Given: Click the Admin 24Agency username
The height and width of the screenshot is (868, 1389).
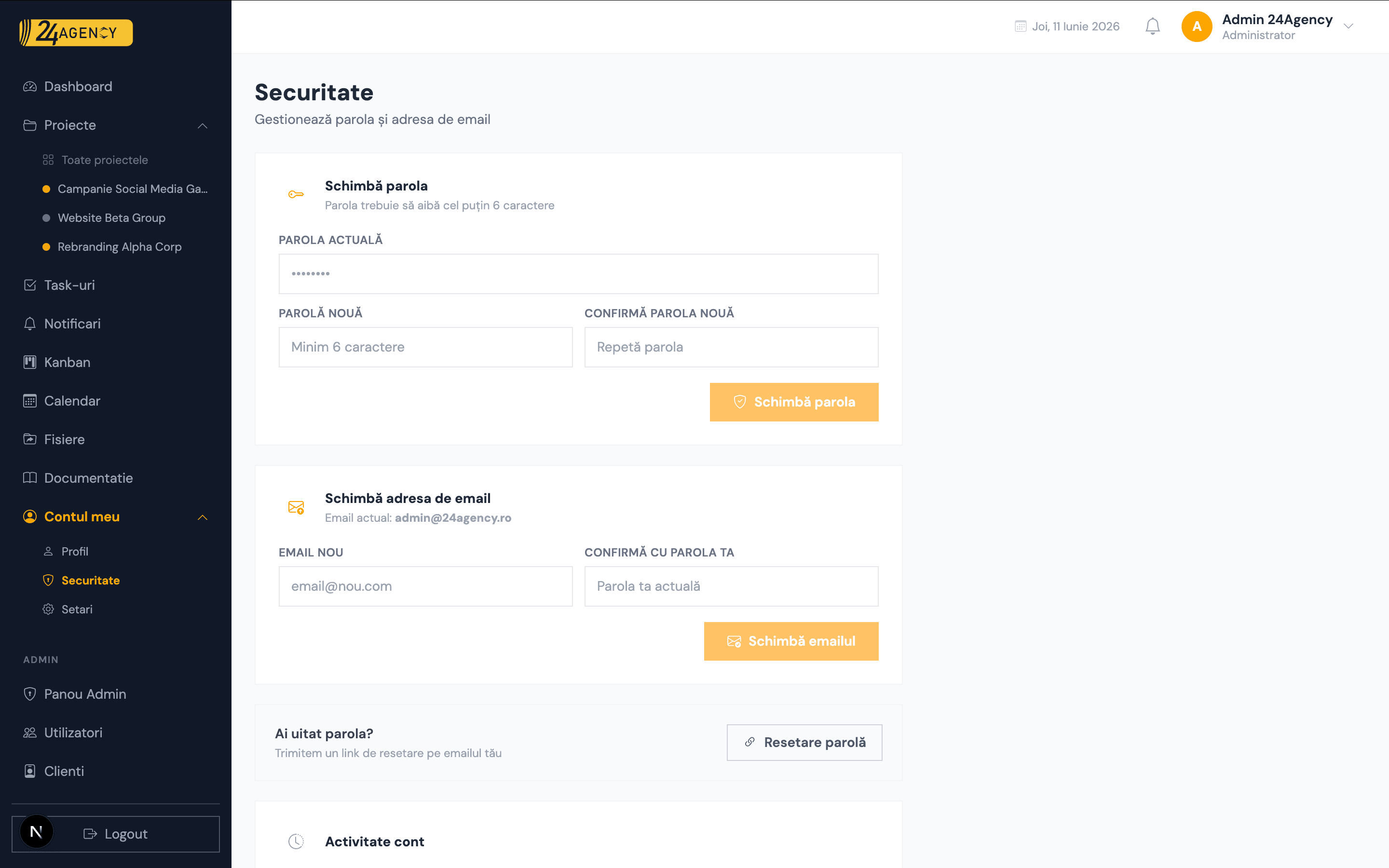Looking at the screenshot, I should [1277, 19].
